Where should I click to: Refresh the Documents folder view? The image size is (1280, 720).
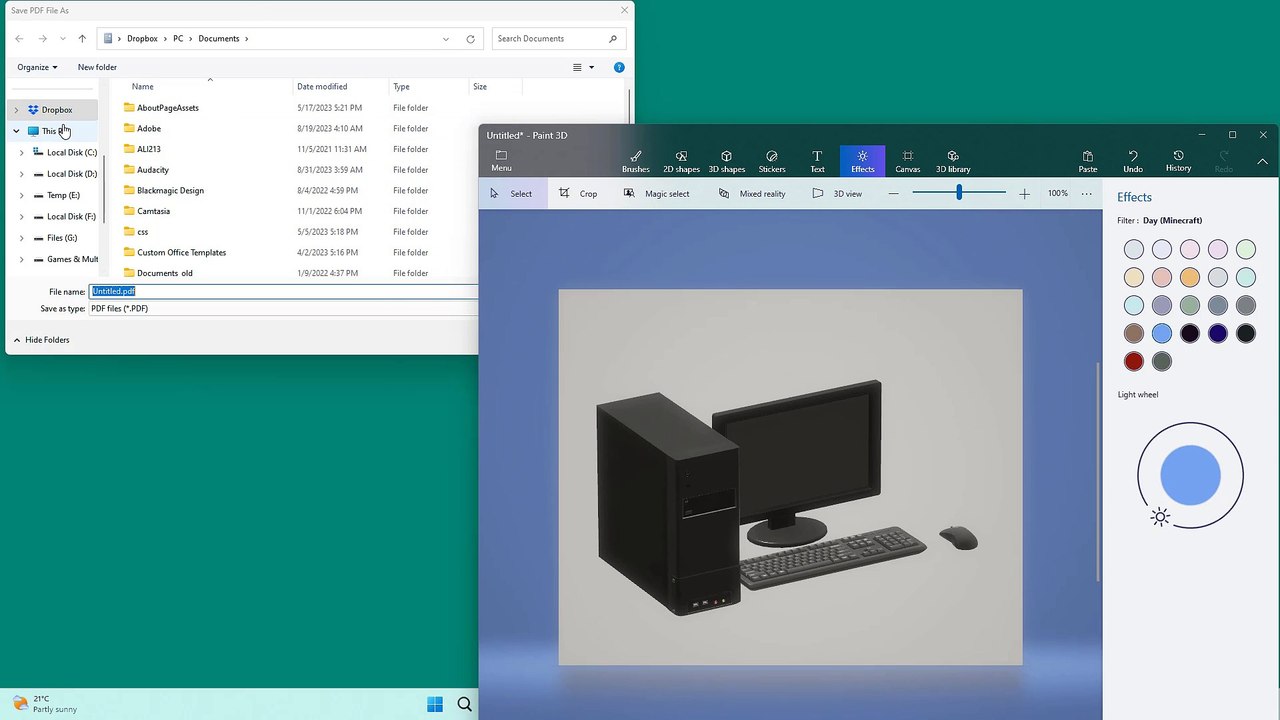tap(470, 39)
